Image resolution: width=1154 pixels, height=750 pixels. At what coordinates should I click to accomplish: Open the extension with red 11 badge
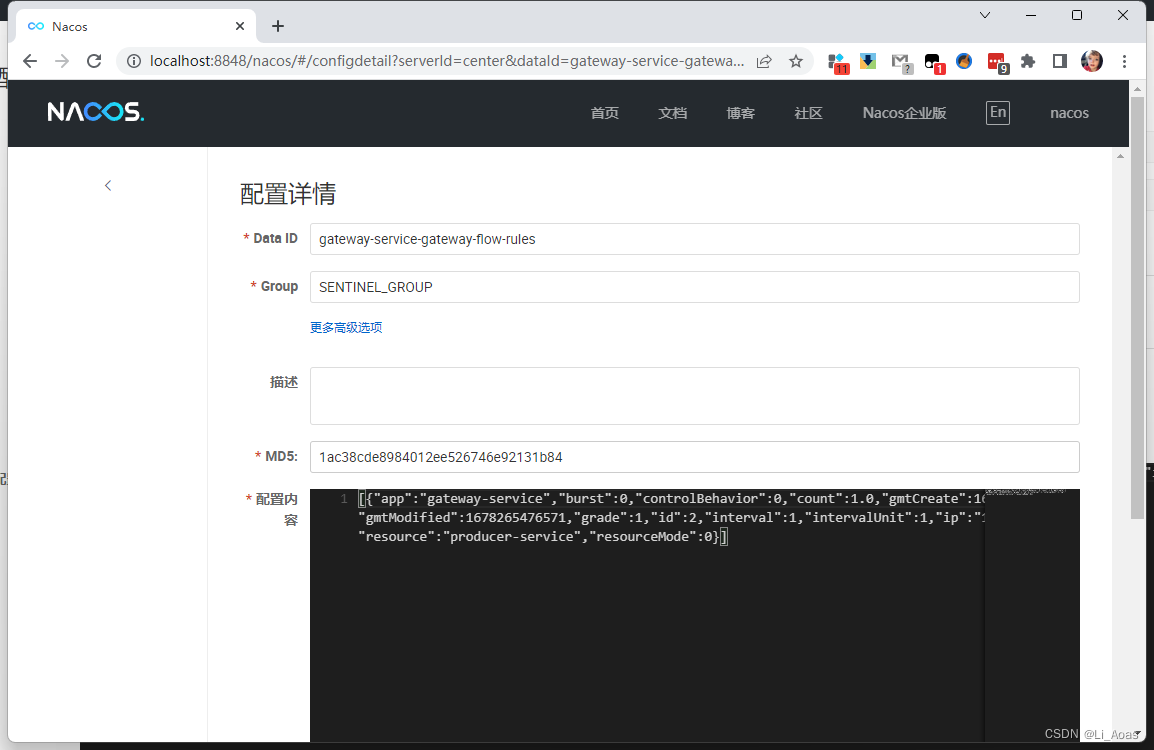pos(838,63)
